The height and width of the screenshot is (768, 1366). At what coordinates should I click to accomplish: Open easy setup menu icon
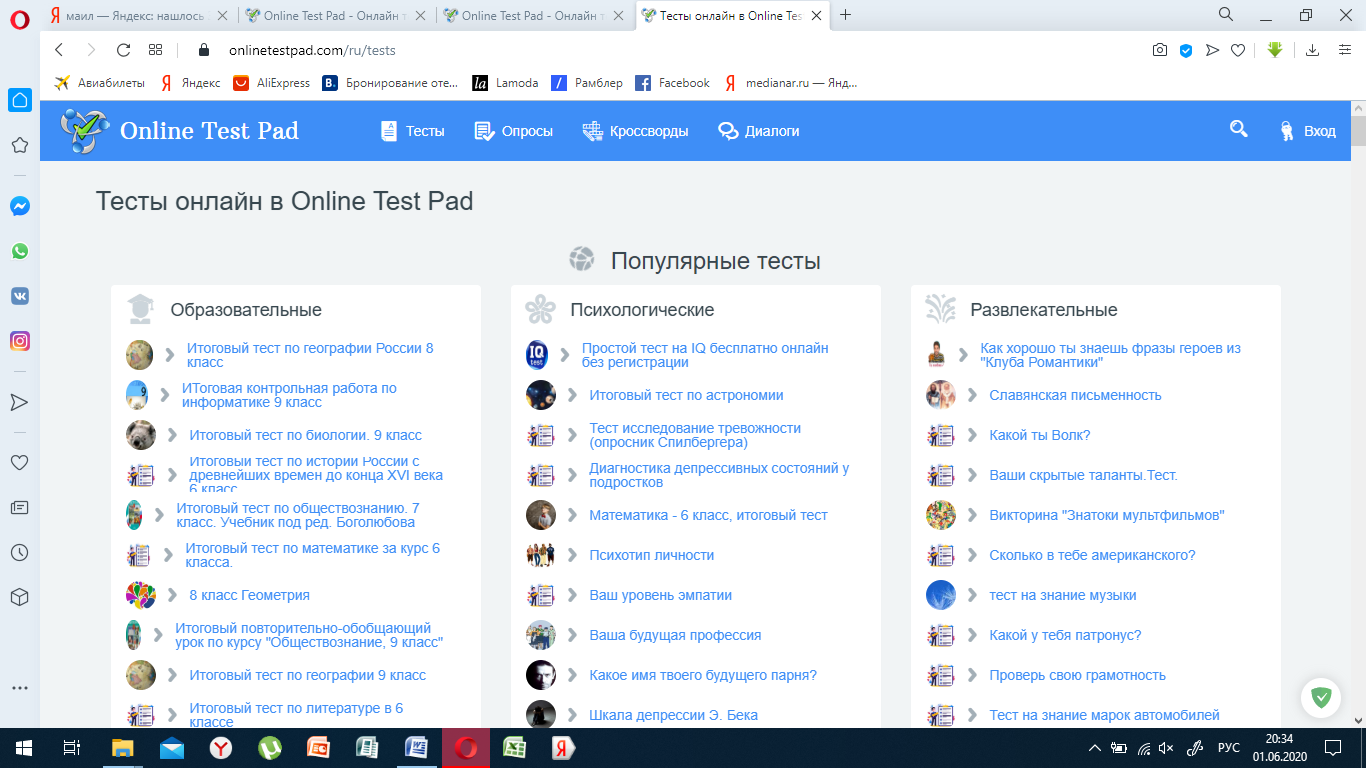click(1343, 50)
